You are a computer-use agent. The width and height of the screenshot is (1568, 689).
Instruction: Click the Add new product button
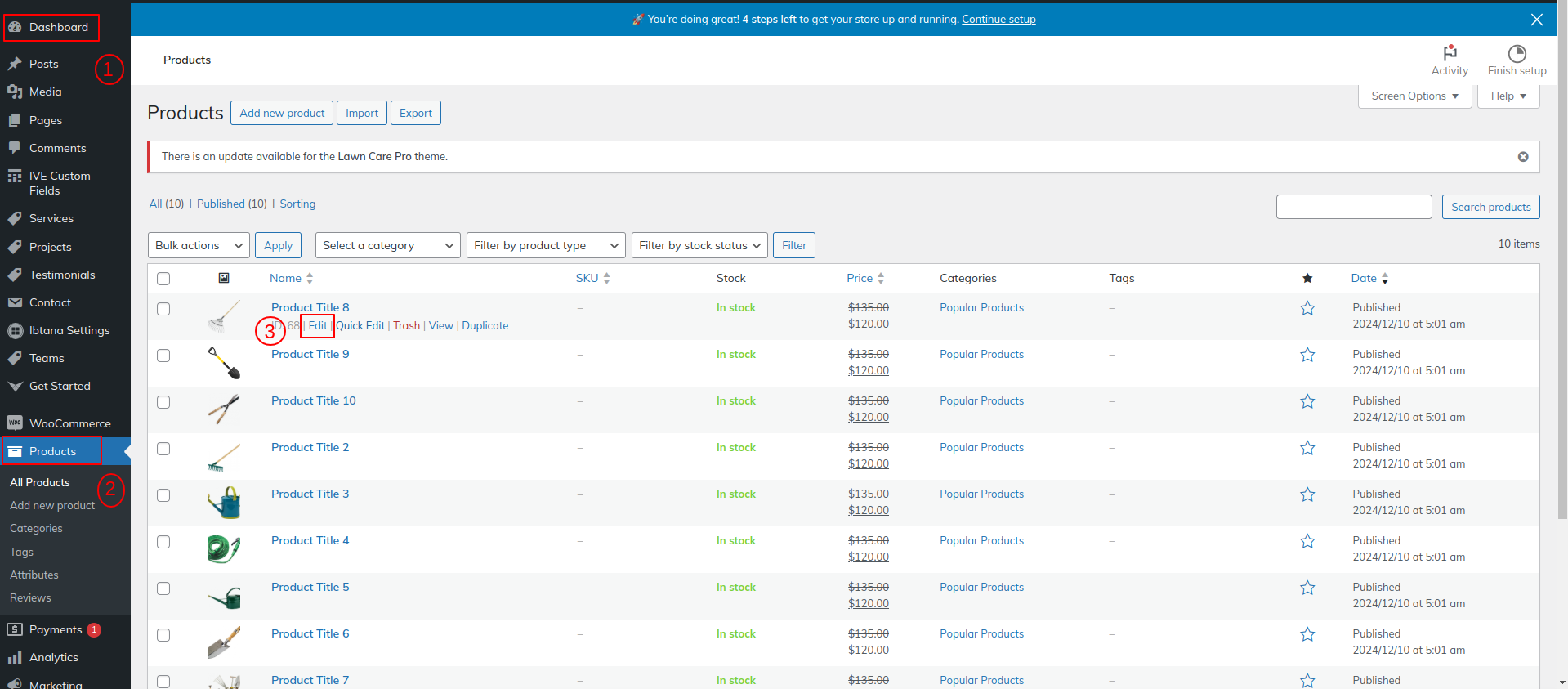point(282,113)
